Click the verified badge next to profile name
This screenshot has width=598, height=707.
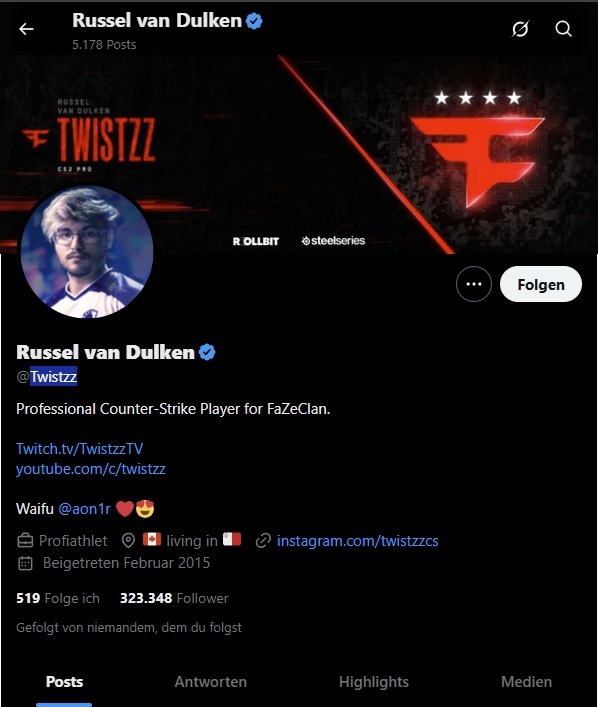(207, 352)
